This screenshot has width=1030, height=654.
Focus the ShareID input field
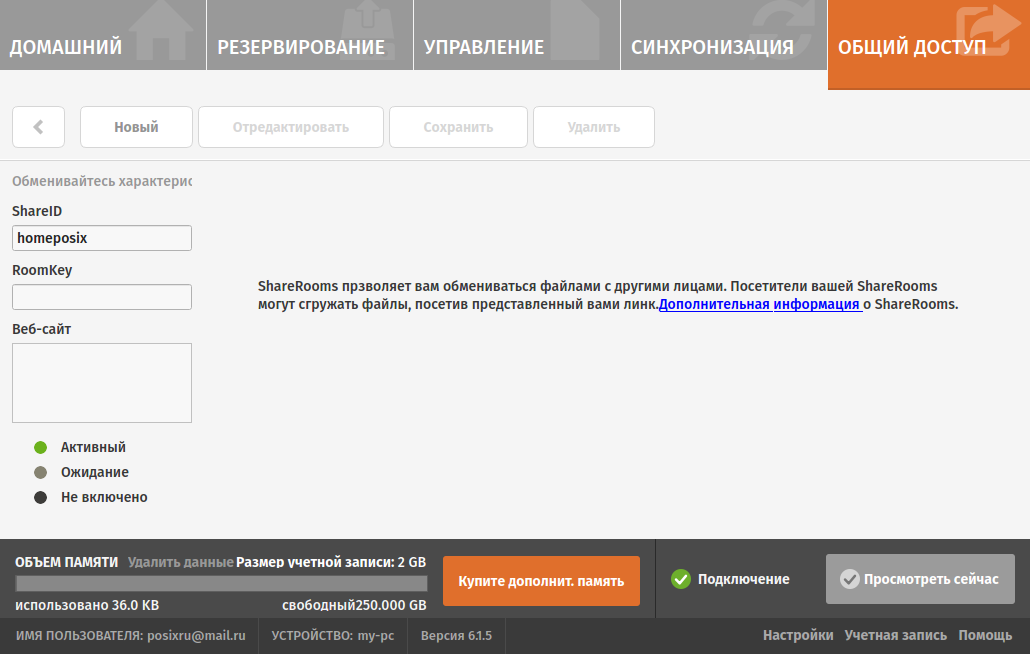[x=102, y=238]
